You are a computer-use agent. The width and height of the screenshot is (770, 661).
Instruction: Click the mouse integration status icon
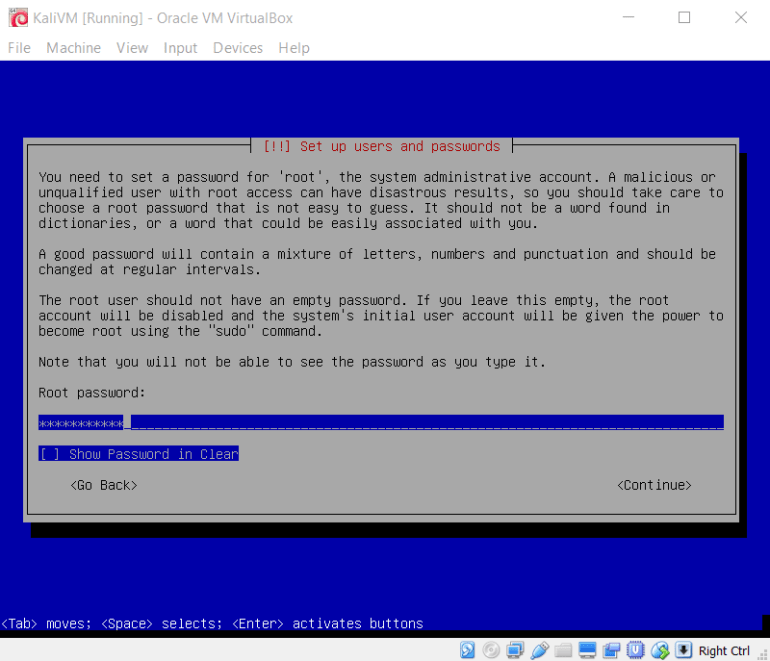tap(660, 650)
